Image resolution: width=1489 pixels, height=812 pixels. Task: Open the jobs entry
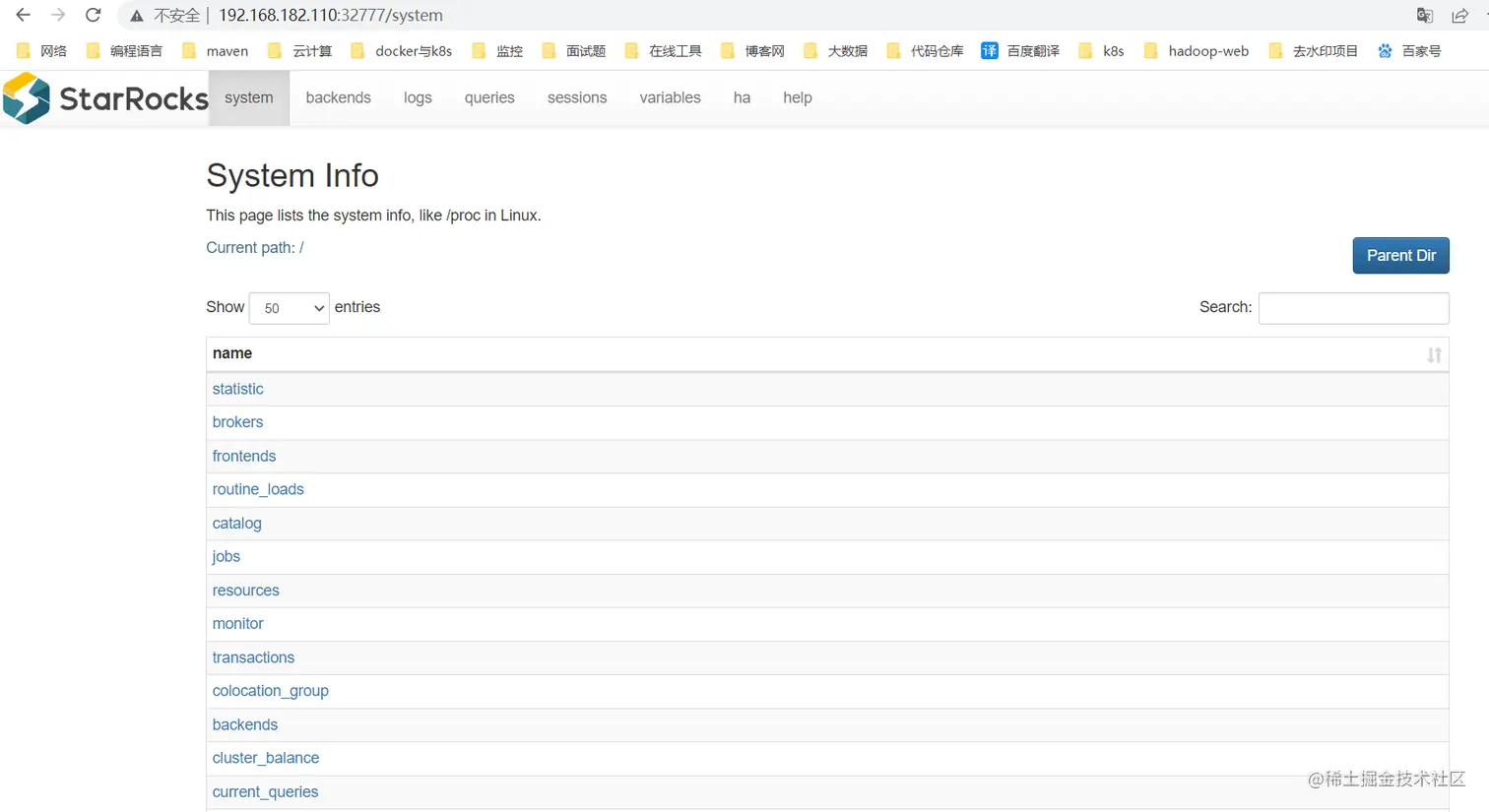pos(227,557)
